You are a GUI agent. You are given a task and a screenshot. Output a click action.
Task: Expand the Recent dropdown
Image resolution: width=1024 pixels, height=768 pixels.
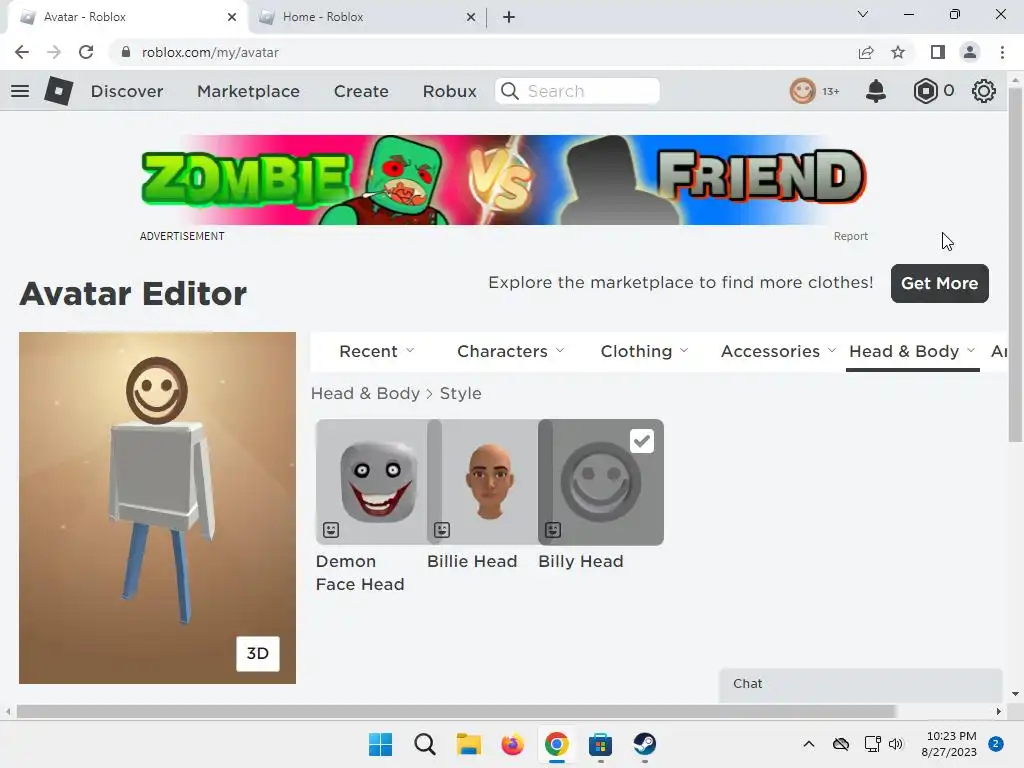pyautogui.click(x=377, y=351)
